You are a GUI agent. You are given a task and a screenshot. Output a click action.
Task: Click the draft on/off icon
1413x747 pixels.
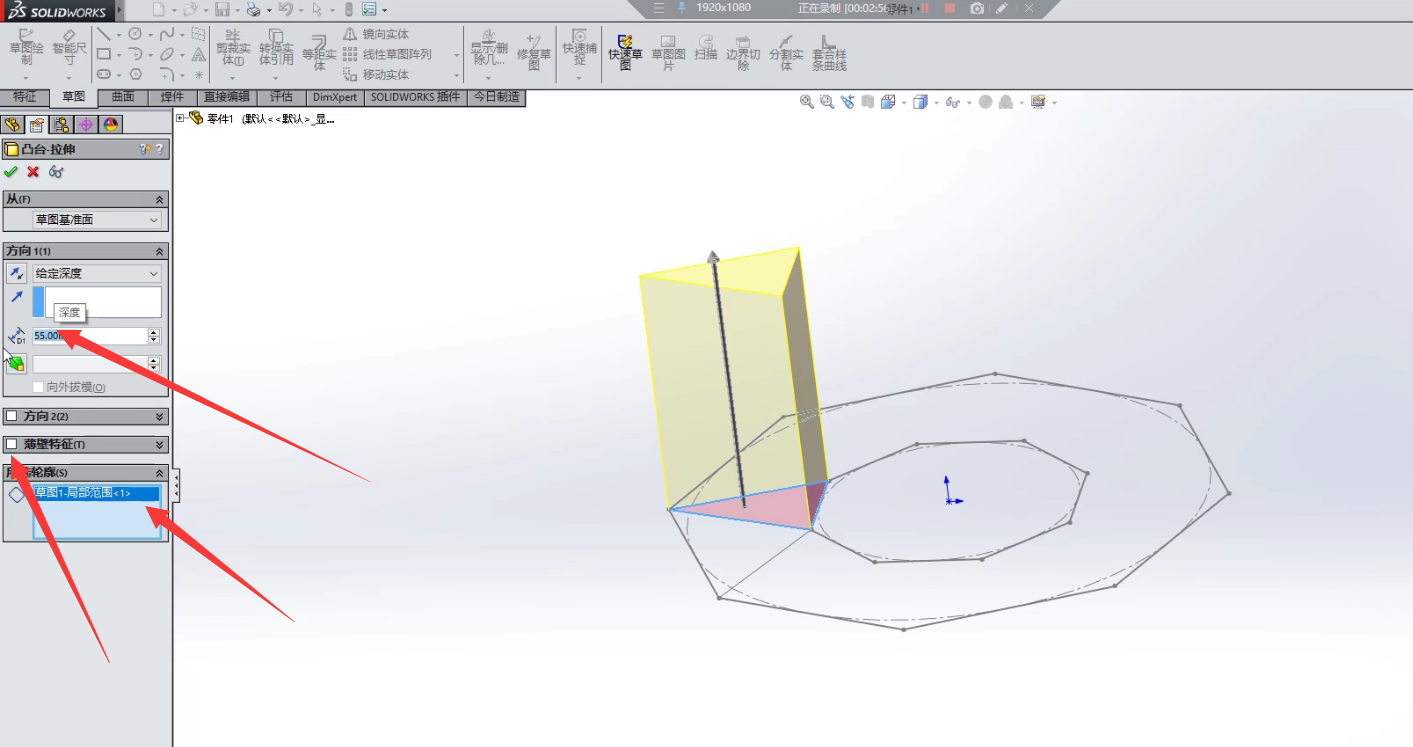pyautogui.click(x=16, y=364)
